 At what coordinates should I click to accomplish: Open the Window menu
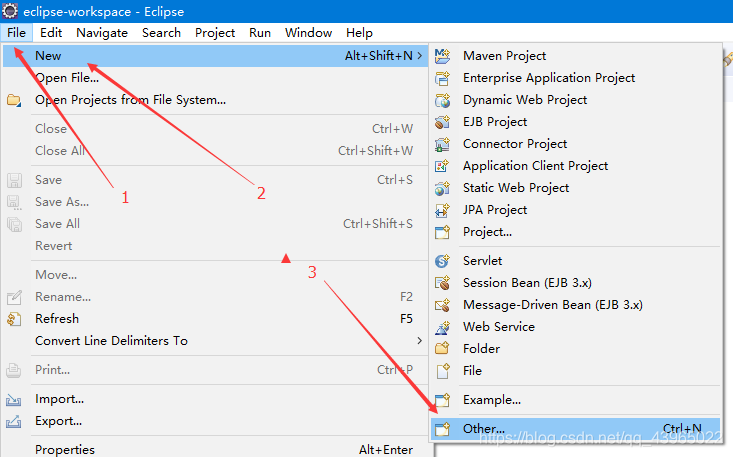tap(309, 33)
